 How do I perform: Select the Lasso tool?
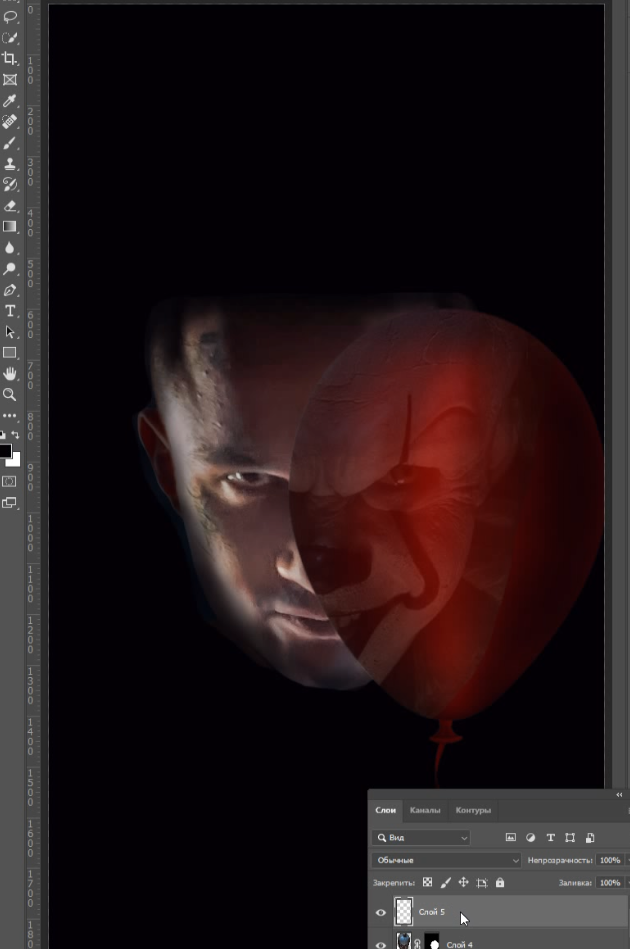pyautogui.click(x=10, y=17)
